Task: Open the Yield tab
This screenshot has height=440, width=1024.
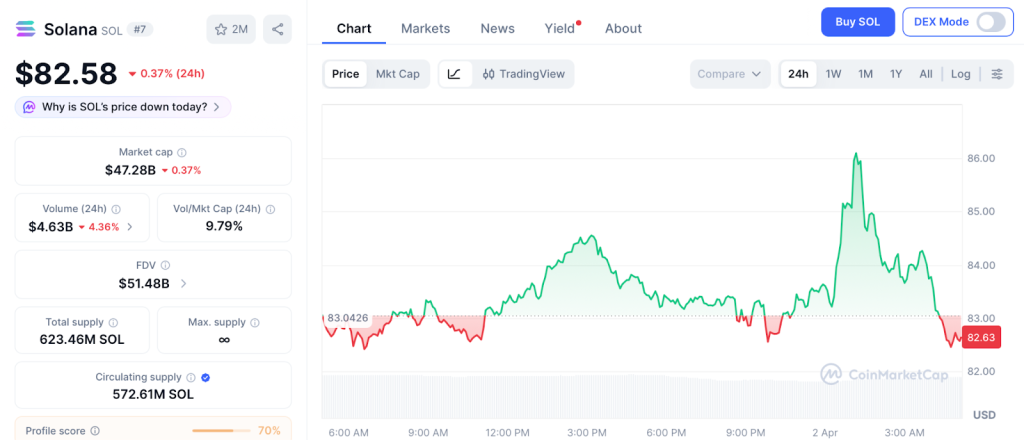Action: pyautogui.click(x=560, y=28)
